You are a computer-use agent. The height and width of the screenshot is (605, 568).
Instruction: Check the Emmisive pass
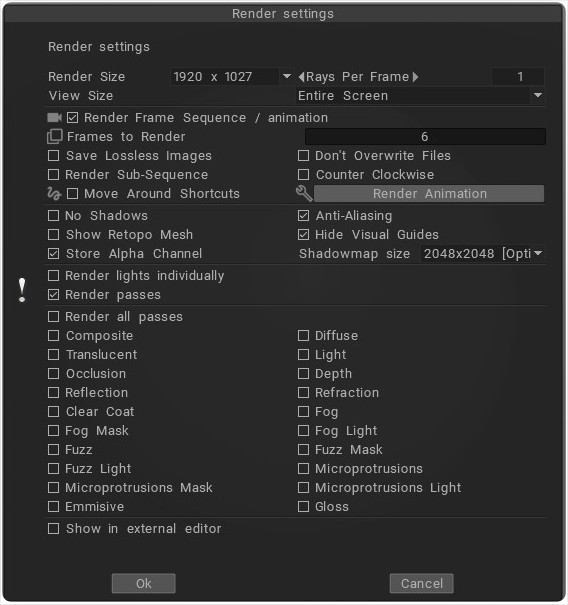[54, 506]
